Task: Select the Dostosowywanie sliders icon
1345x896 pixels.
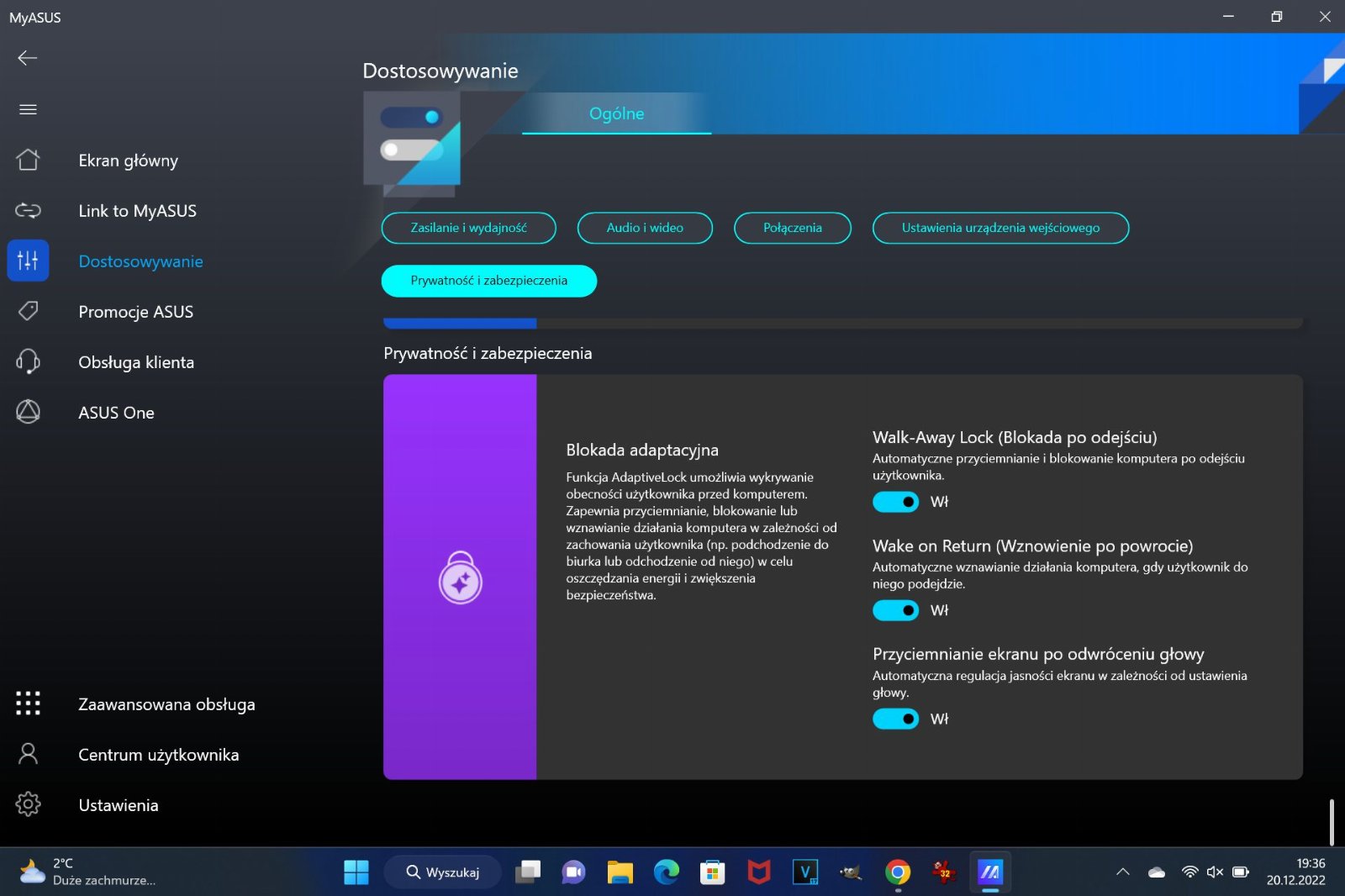Action: (28, 261)
